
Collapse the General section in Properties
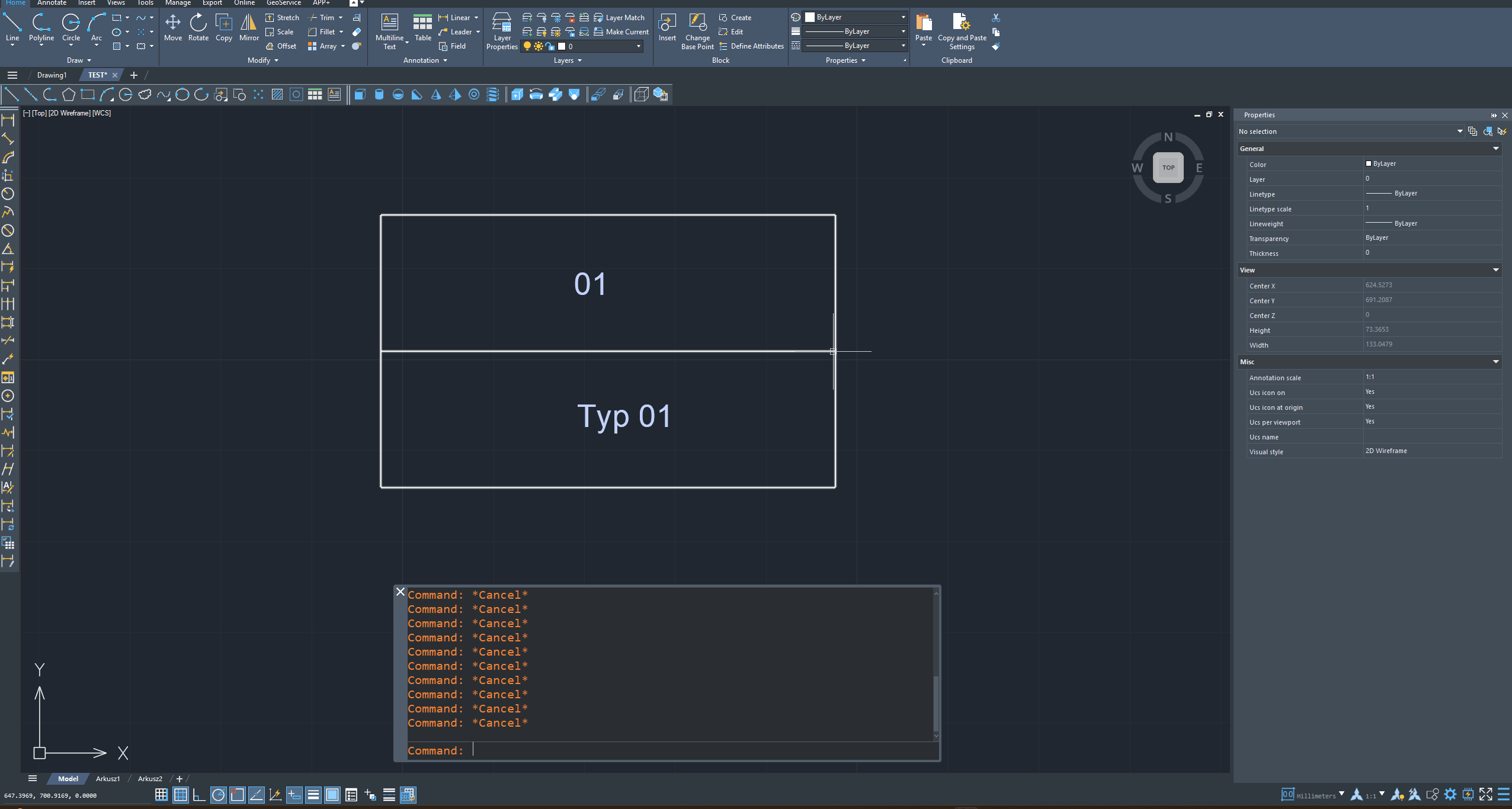coord(1495,149)
